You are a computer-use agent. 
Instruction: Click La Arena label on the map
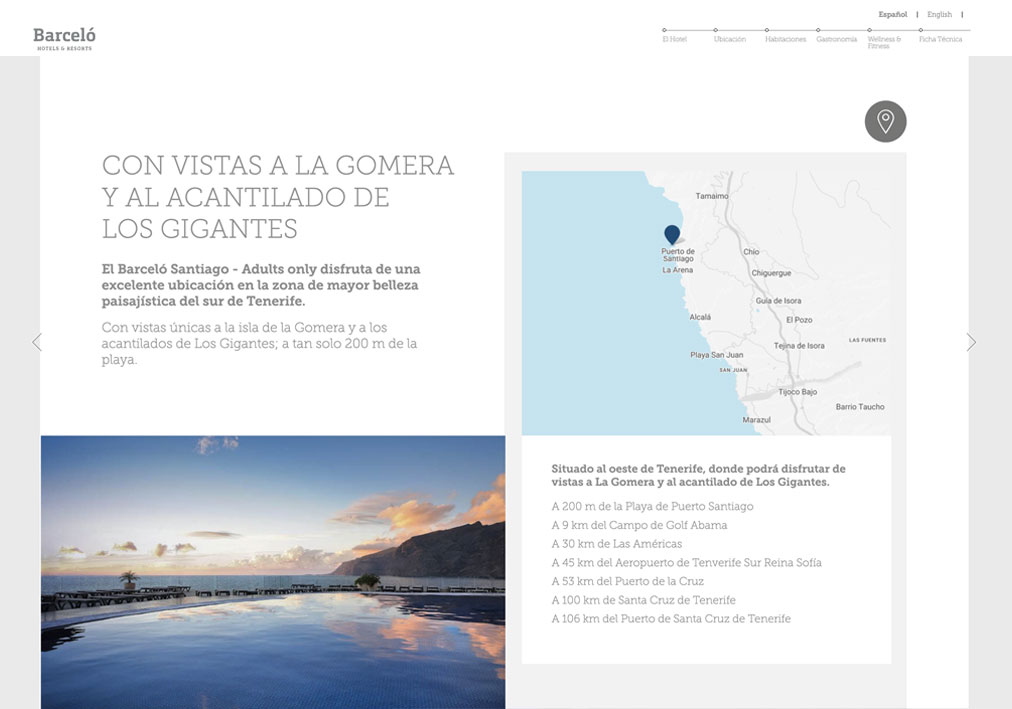pos(678,270)
